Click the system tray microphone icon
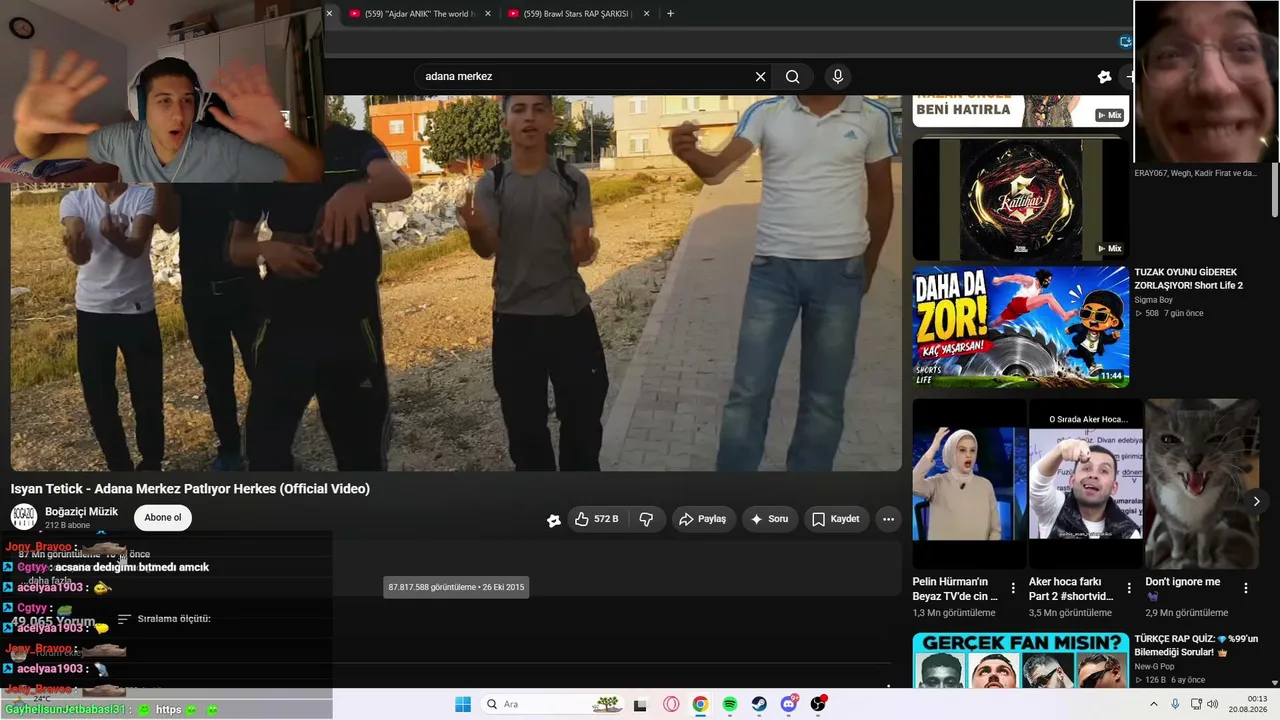 click(x=1175, y=704)
